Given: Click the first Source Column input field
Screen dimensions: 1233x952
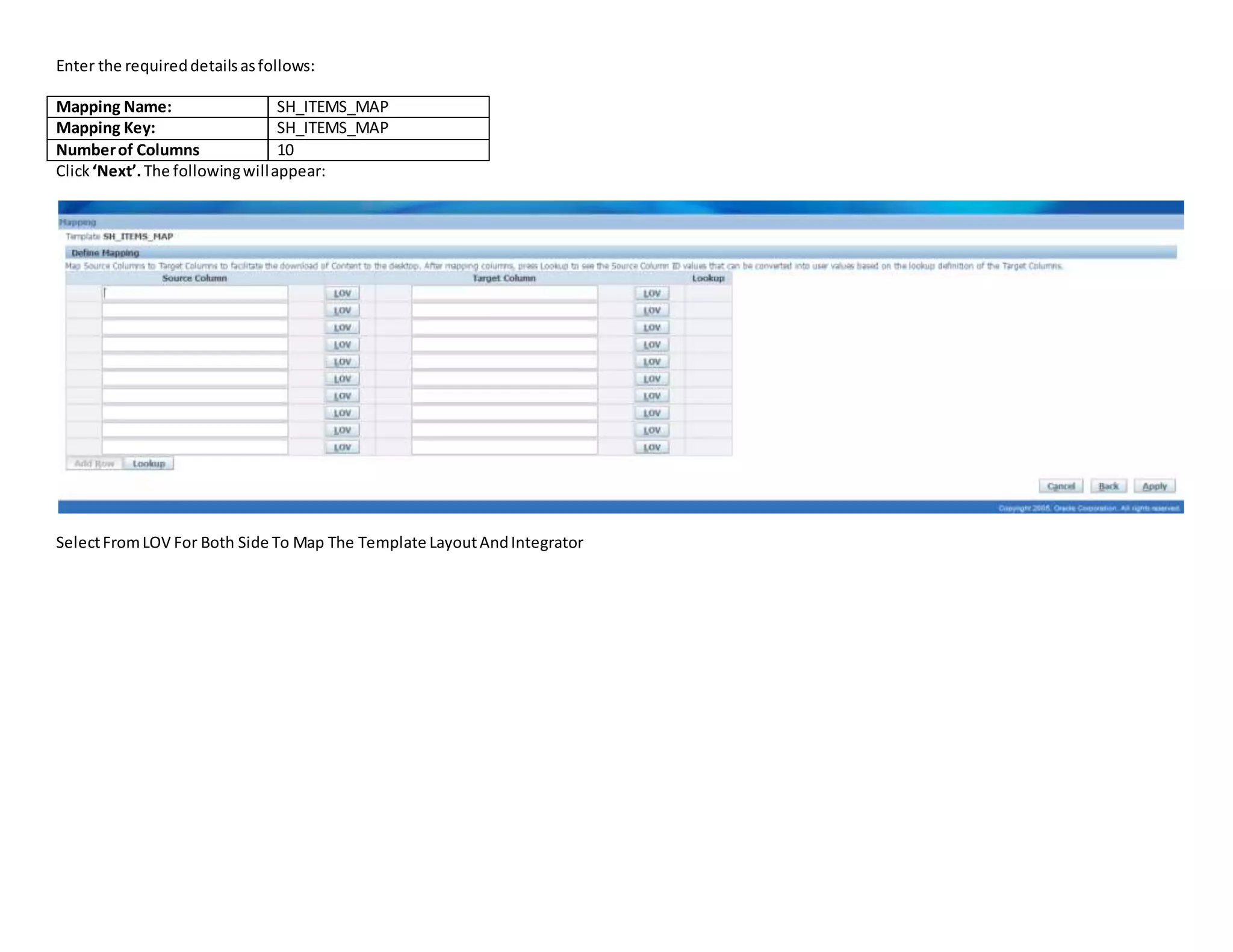Looking at the screenshot, I should click(x=195, y=293).
